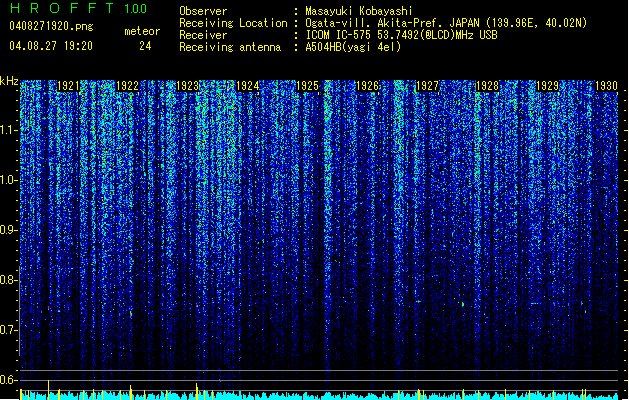Click the 1922 time marker
This screenshot has width=629, height=400.
pyautogui.click(x=127, y=86)
